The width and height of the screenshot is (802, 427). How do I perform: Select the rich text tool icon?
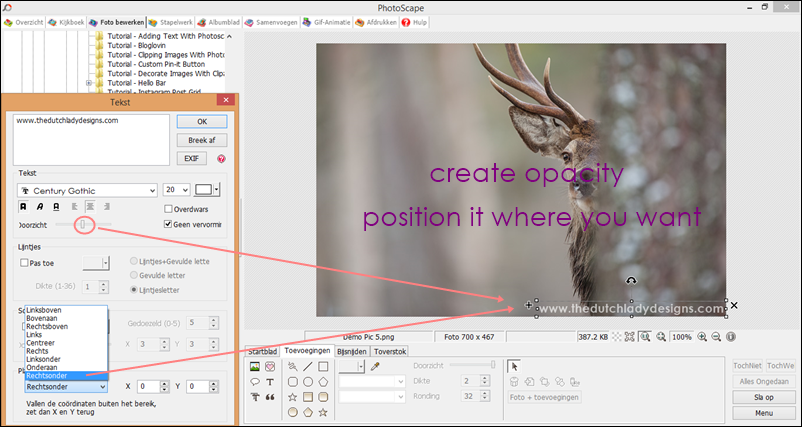click(255, 397)
